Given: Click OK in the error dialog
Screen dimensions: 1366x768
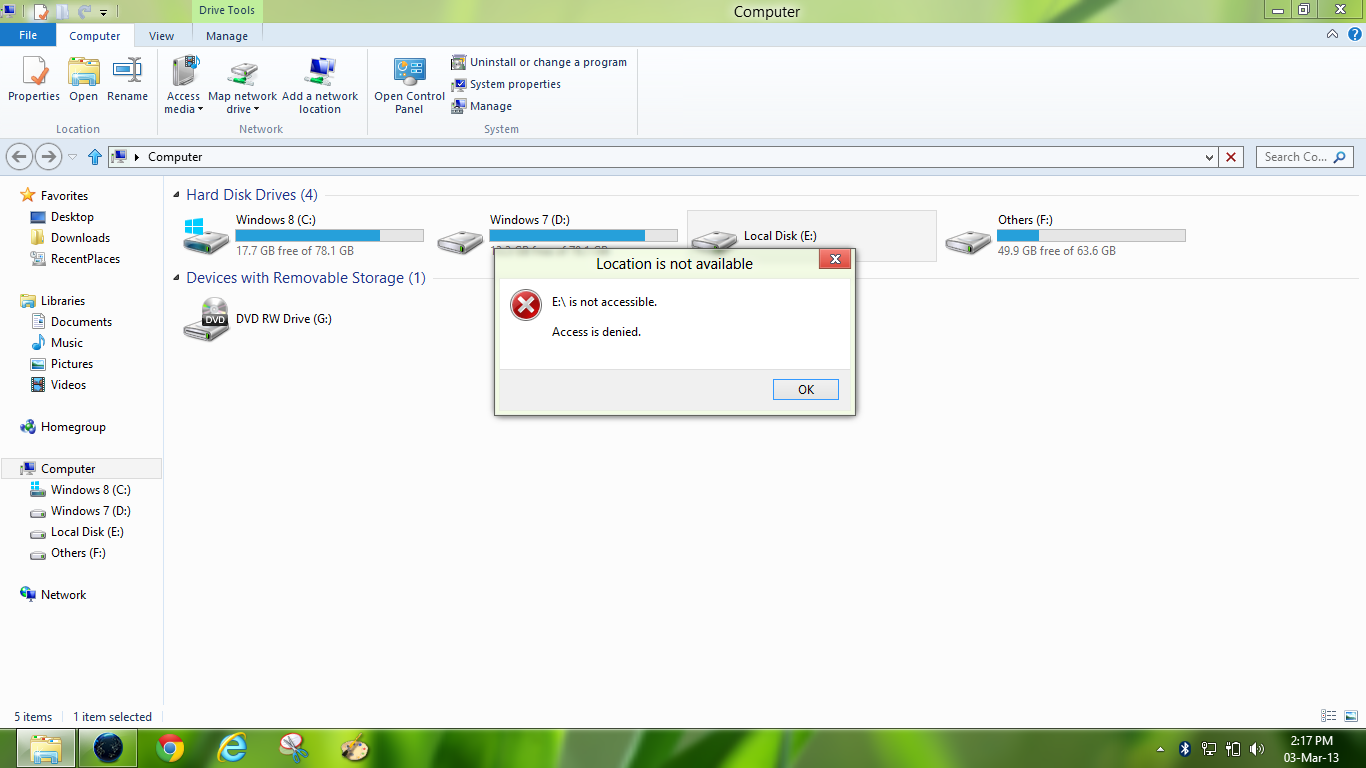Looking at the screenshot, I should [806, 390].
